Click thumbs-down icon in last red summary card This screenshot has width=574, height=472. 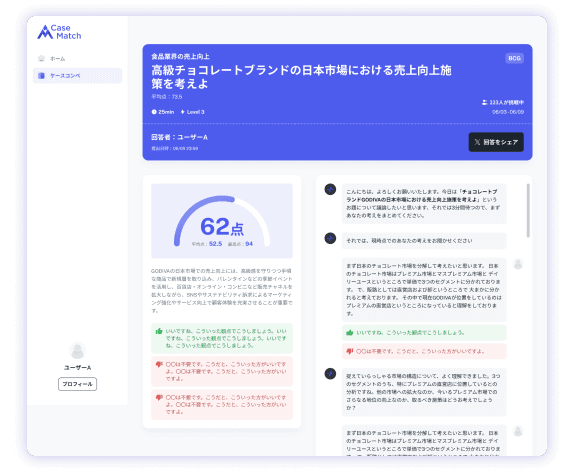[159, 397]
